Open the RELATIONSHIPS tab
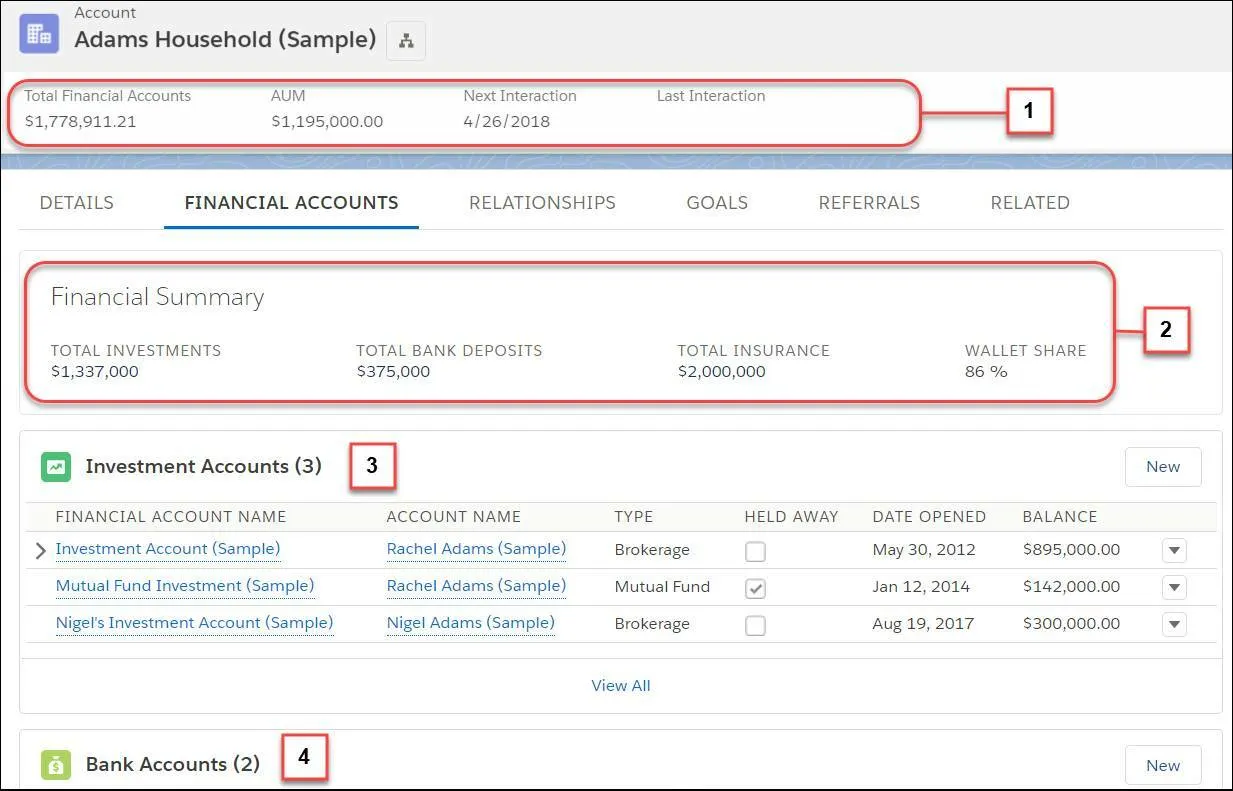This screenshot has width=1233, height=791. (542, 202)
